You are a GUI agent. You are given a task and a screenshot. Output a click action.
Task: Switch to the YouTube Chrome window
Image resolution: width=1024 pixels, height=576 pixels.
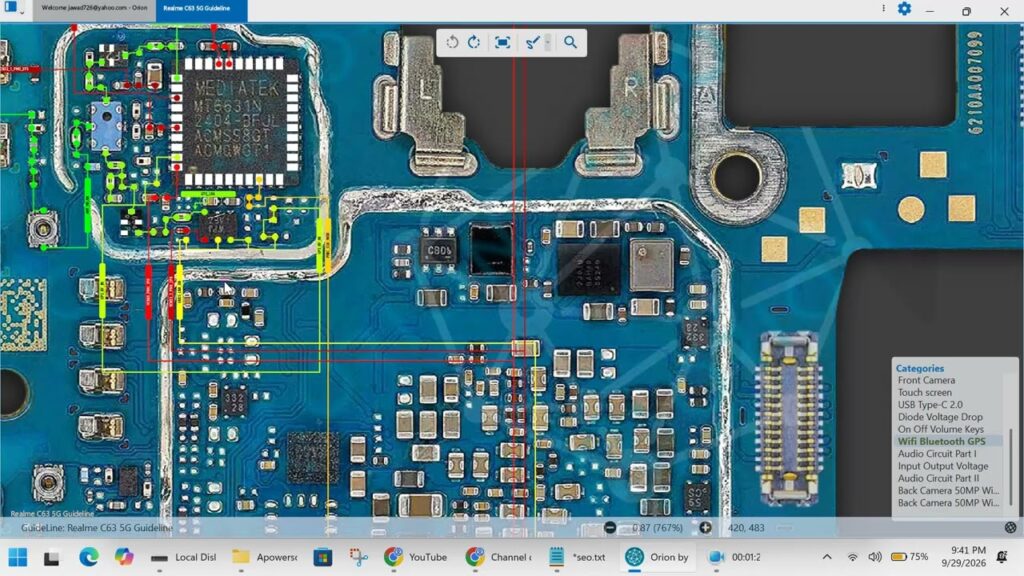tap(415, 557)
